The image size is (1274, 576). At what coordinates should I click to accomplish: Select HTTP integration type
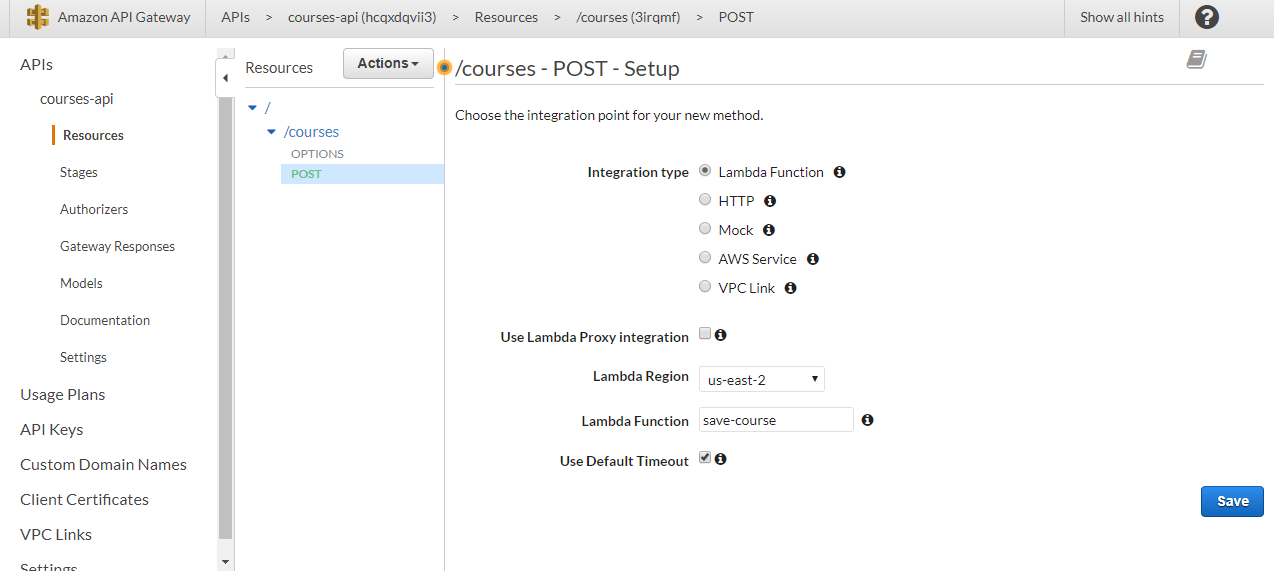pos(705,200)
